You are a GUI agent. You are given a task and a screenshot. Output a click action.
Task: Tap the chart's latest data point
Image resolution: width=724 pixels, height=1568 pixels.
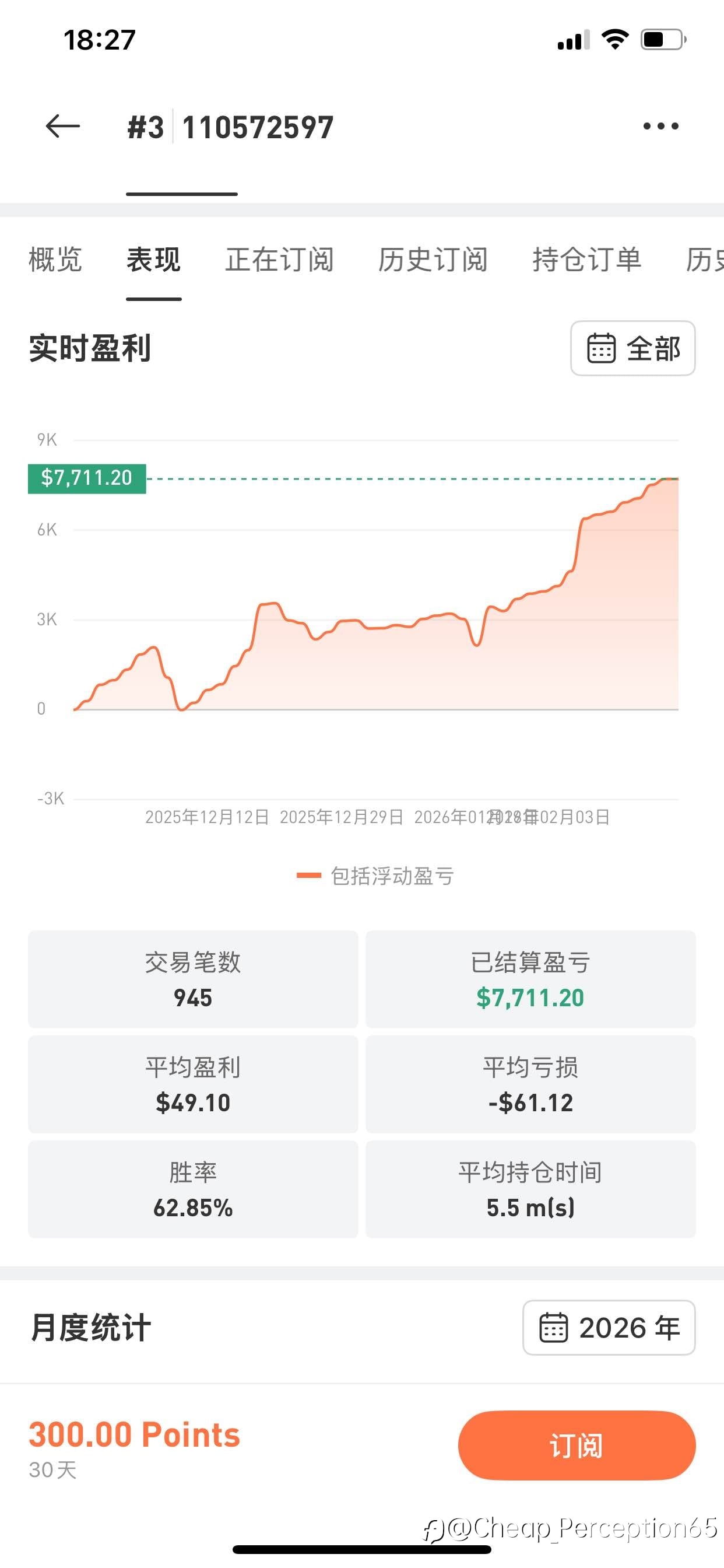[x=677, y=479]
